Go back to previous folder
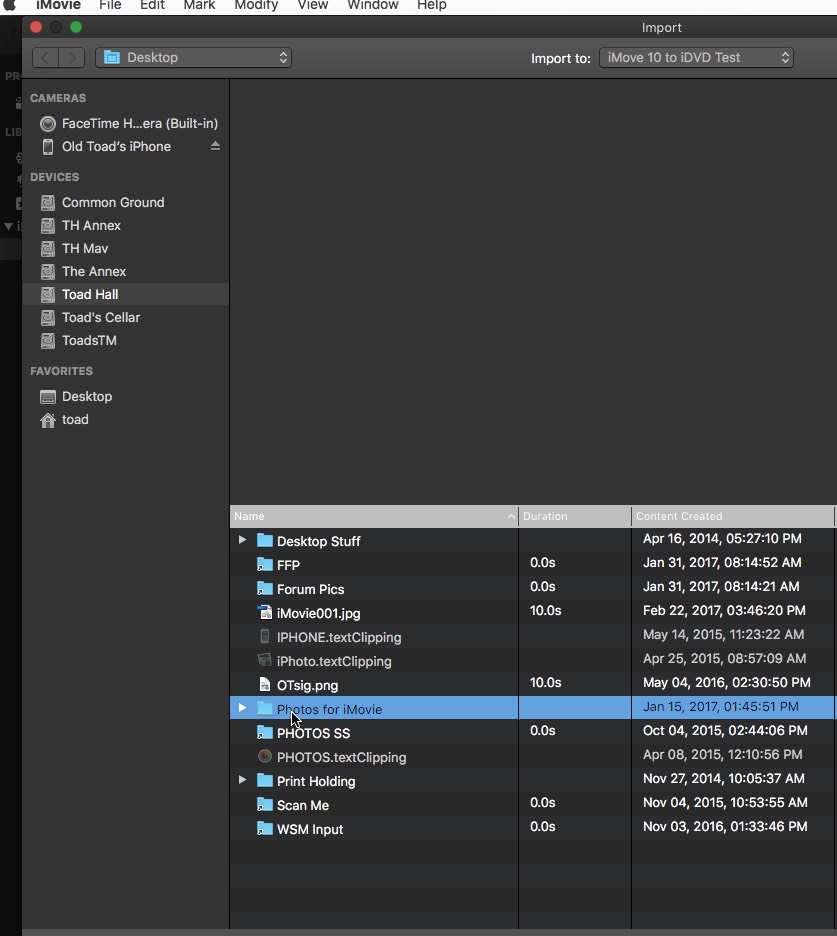 pyautogui.click(x=45, y=57)
